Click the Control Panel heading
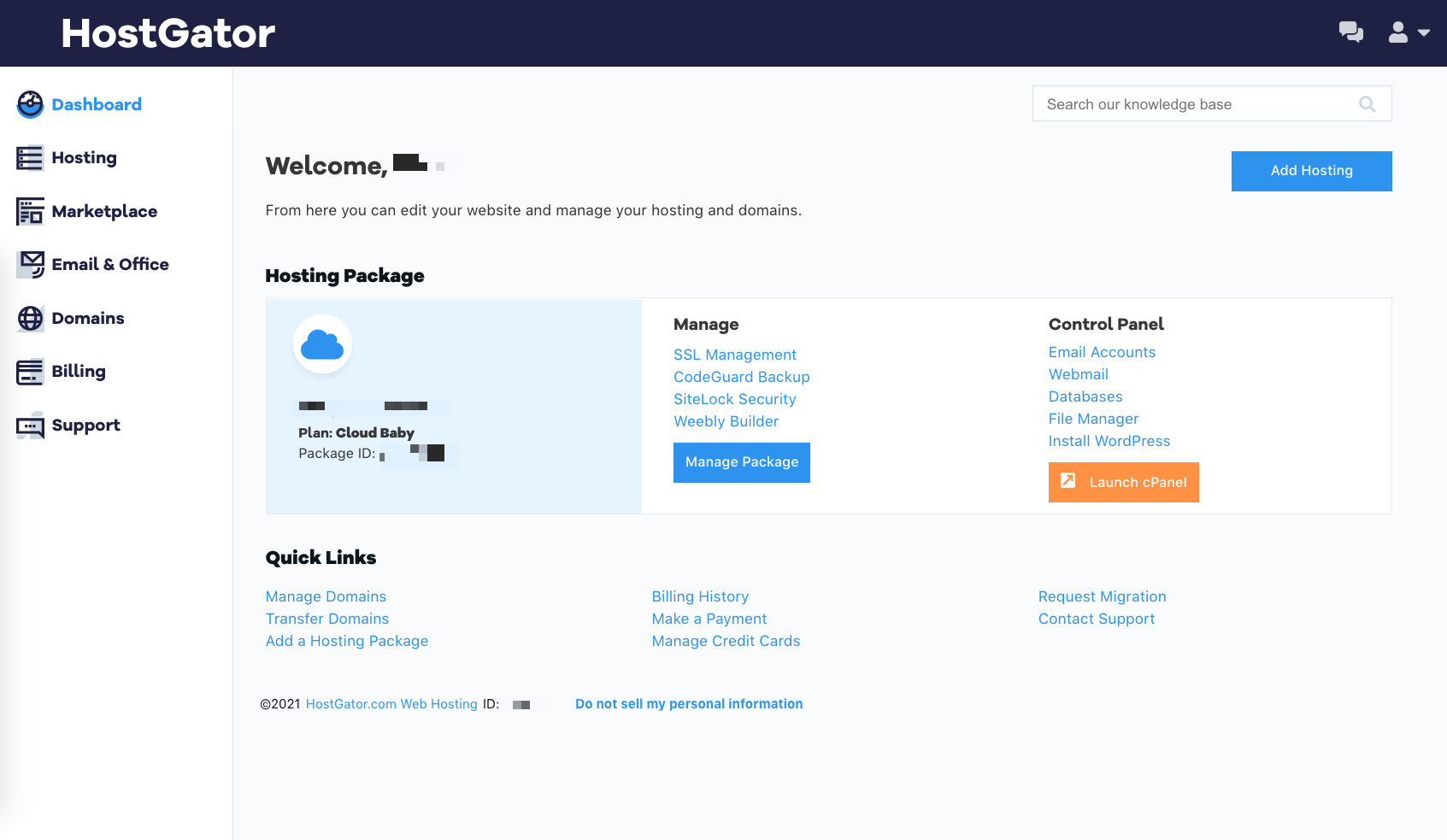Image resolution: width=1447 pixels, height=840 pixels. tap(1106, 325)
